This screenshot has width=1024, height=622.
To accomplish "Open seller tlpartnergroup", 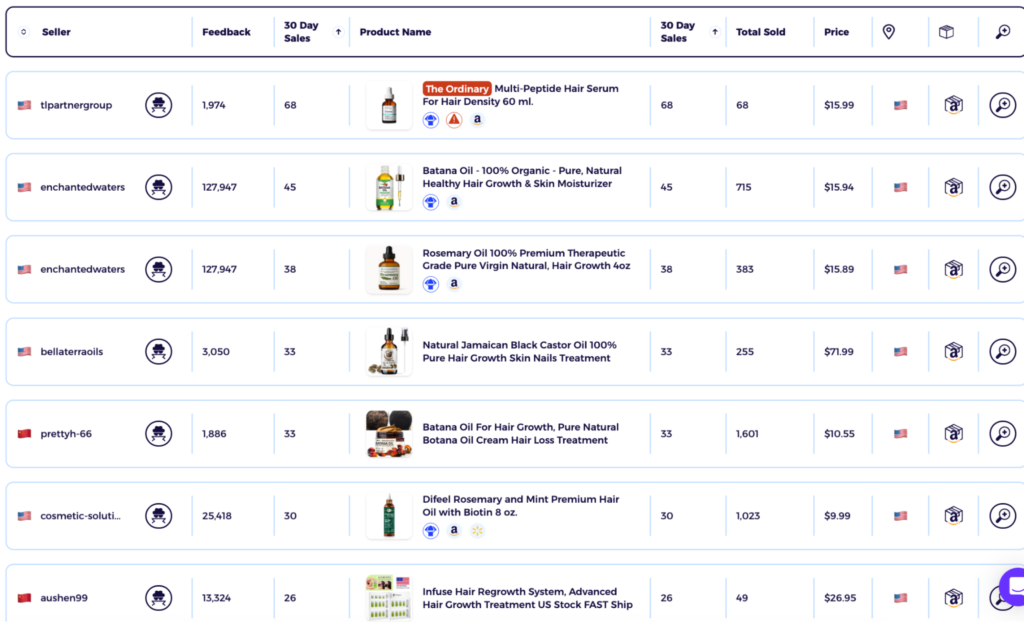I will tap(76, 105).
